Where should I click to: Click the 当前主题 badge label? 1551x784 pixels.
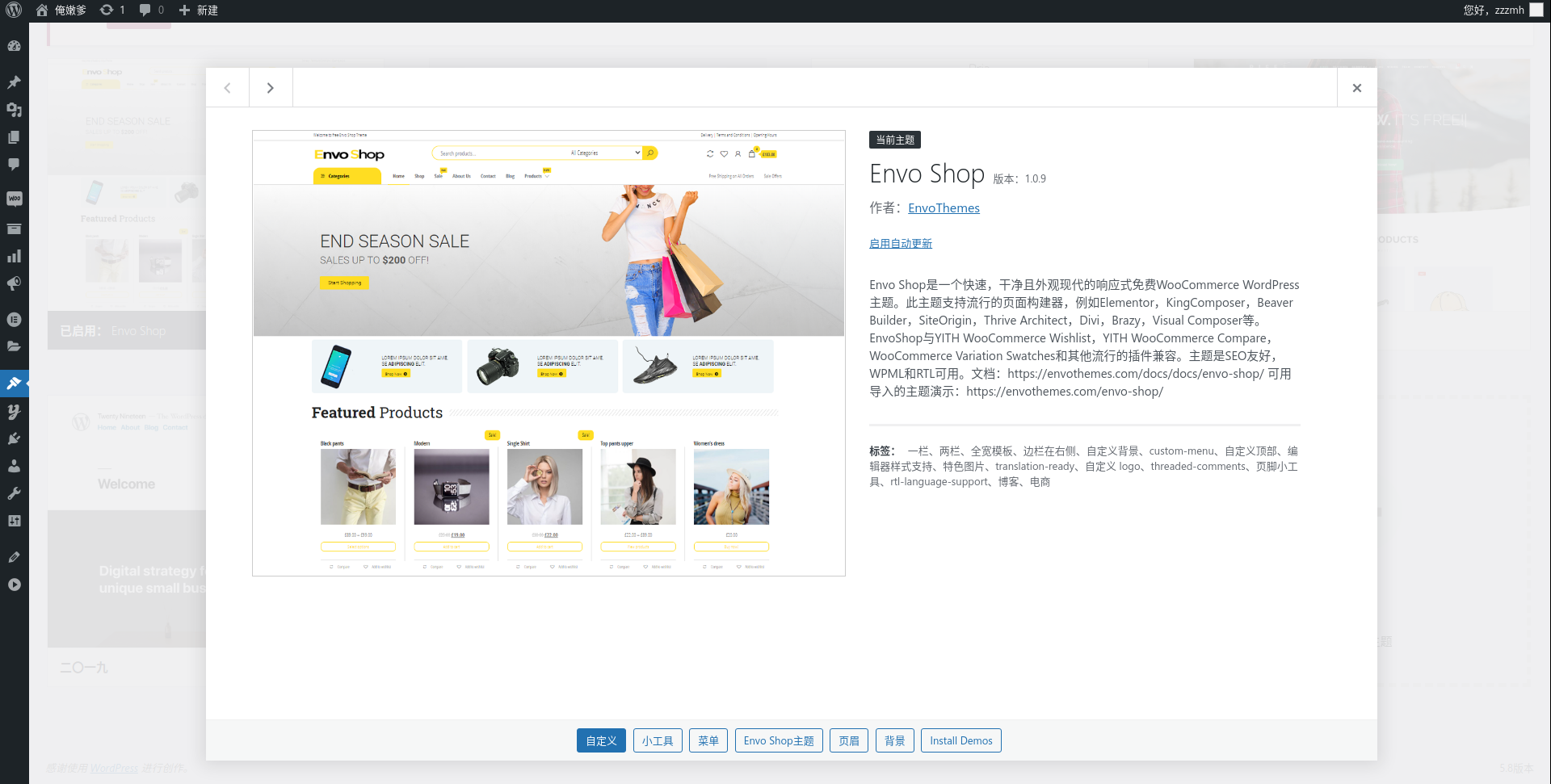(x=895, y=140)
